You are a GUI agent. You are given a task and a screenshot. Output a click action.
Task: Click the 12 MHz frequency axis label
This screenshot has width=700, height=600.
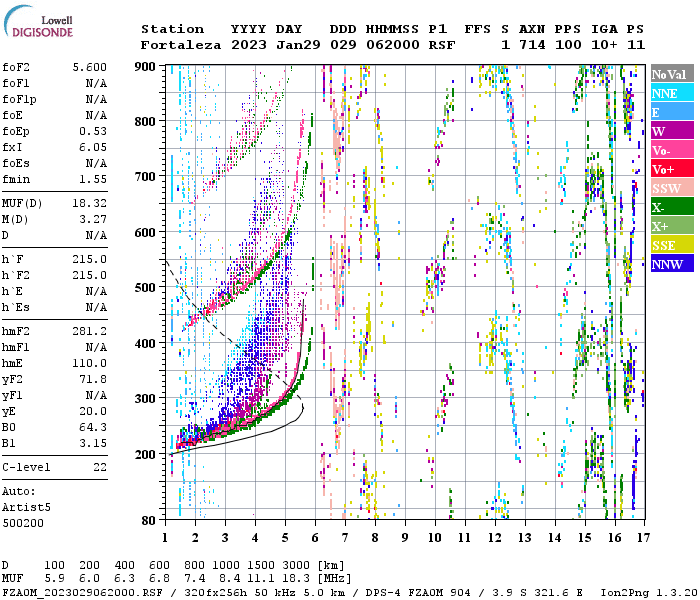(x=495, y=538)
